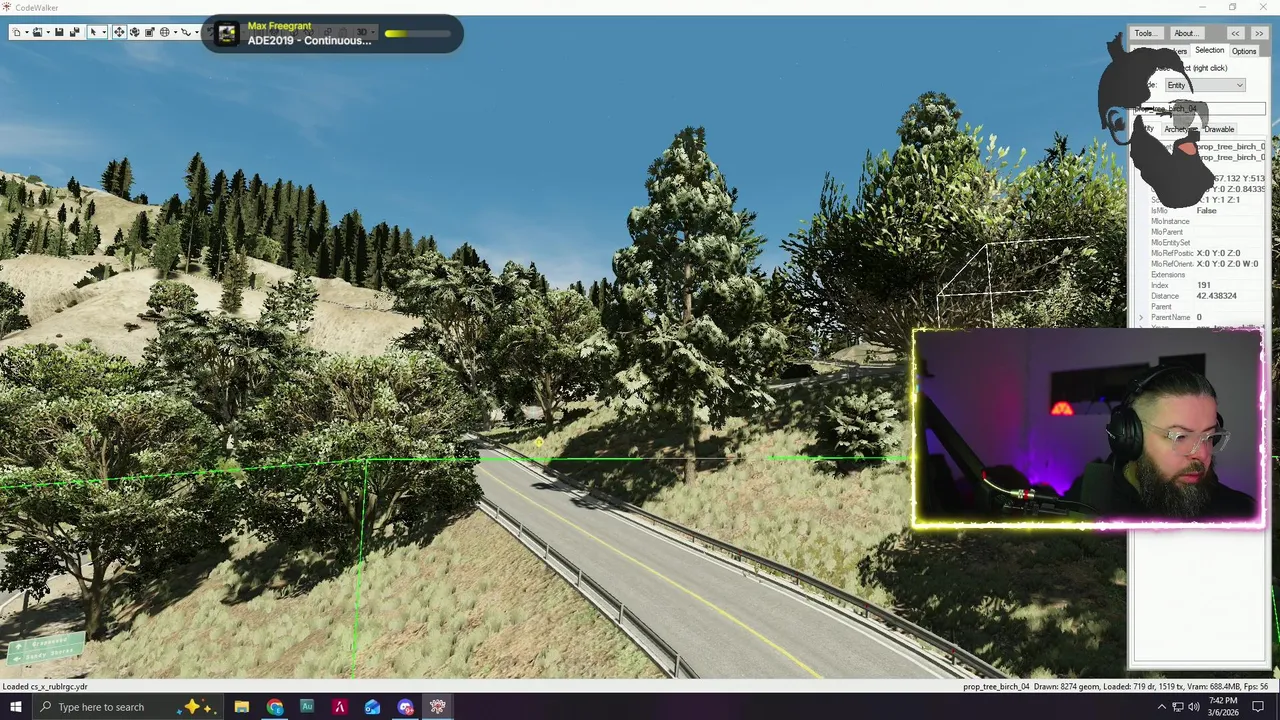Screen dimensions: 1280x720
Task: Open the Entity mode combo box
Action: (x=1204, y=85)
